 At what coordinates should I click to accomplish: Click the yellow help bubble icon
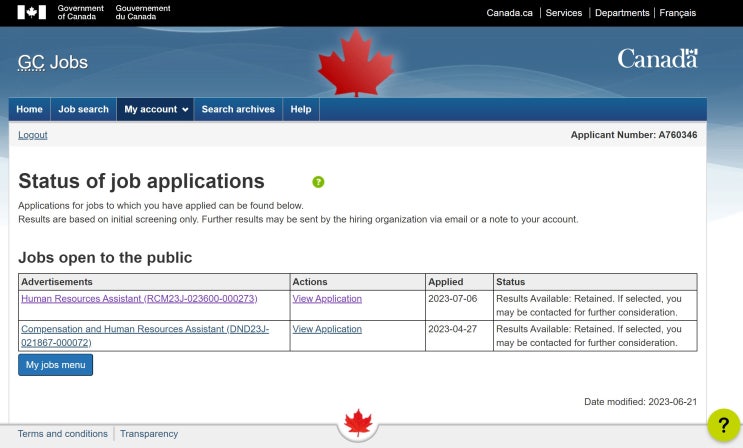(x=723, y=426)
